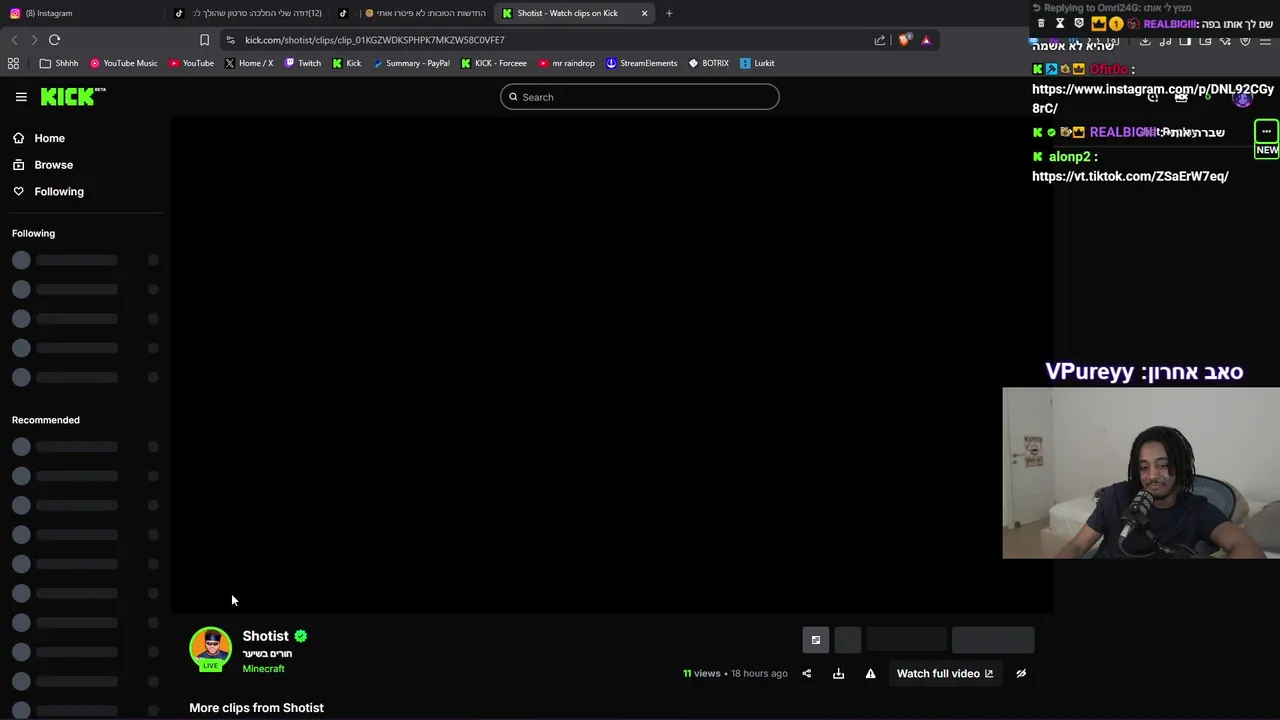This screenshot has width=1280, height=720.
Task: Click the Shotist channel name
Action: tap(265, 636)
